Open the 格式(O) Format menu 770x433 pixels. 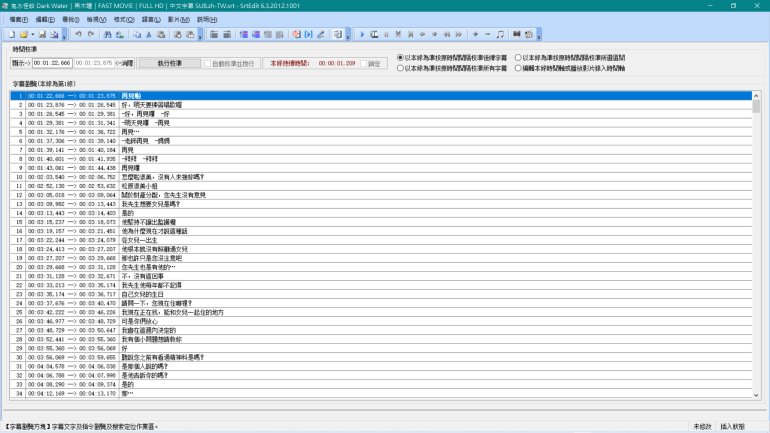tap(124, 20)
